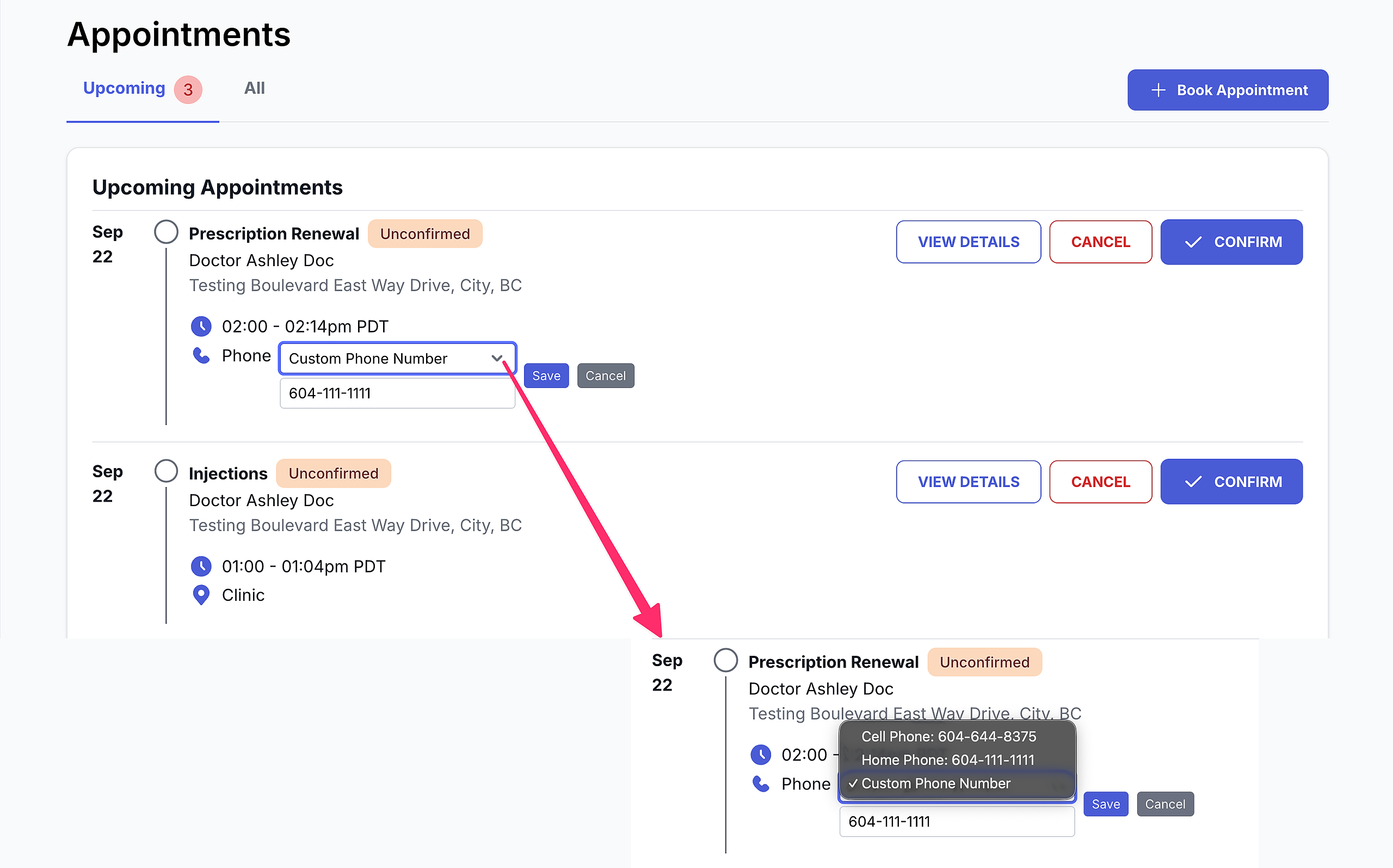
Task: Click checkmark icon on Injections CONFIRM button
Action: click(1193, 482)
